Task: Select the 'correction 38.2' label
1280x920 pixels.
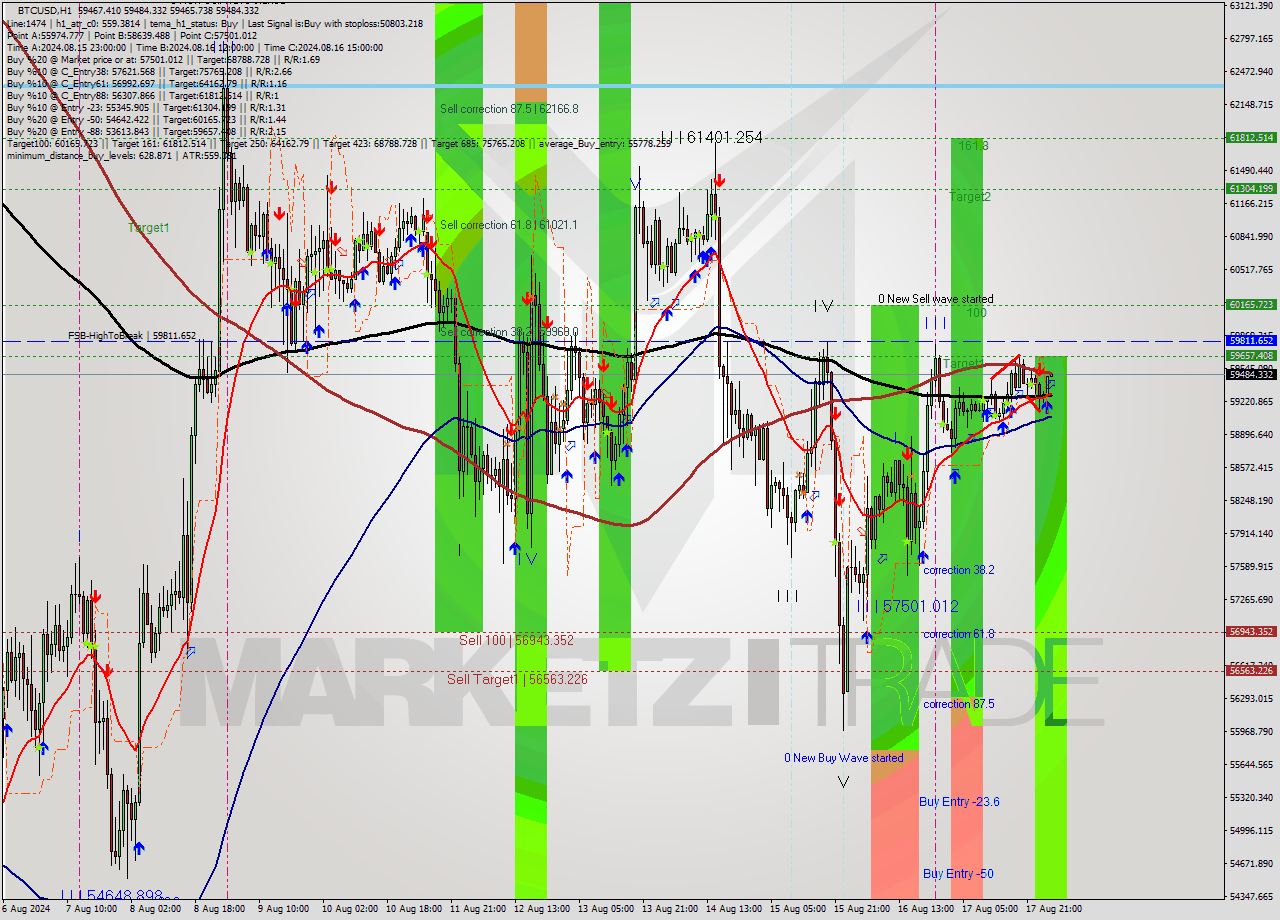Action: coord(959,570)
